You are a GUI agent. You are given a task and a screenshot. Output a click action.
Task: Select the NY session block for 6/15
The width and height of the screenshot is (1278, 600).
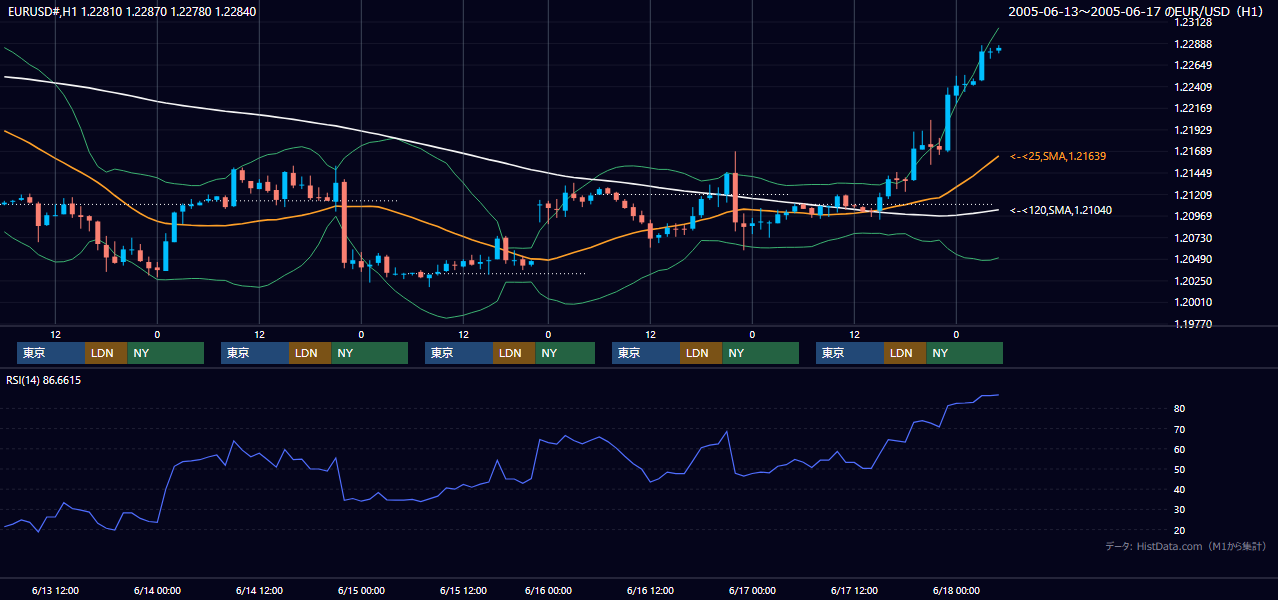564,353
